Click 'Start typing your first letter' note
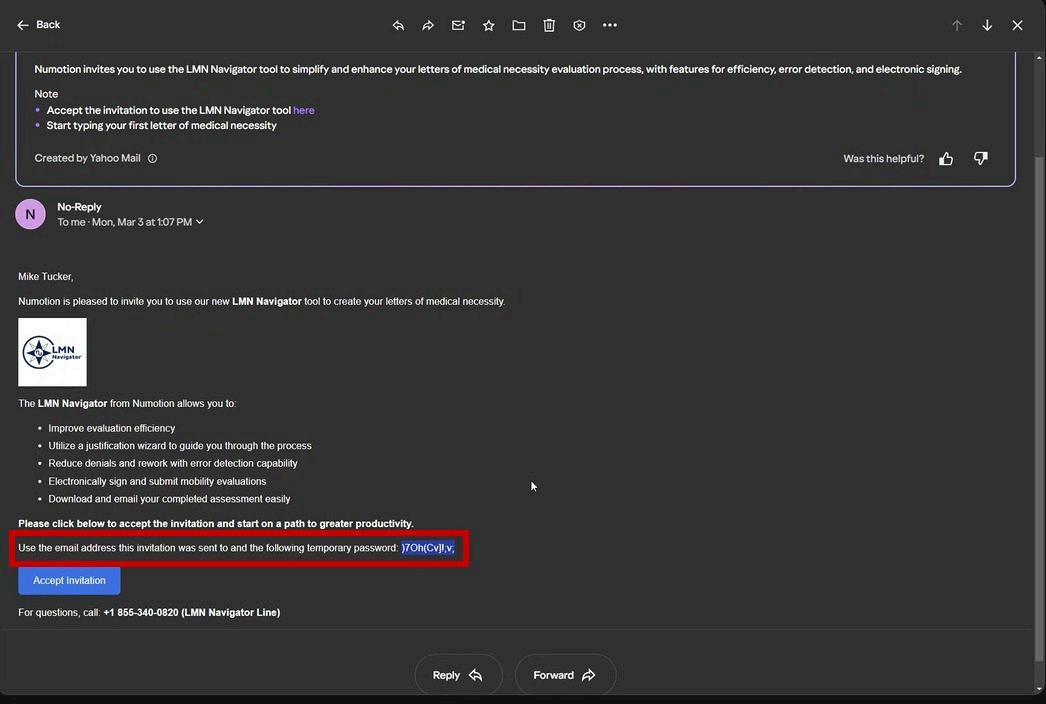Image resolution: width=1046 pixels, height=704 pixels. pos(161,125)
